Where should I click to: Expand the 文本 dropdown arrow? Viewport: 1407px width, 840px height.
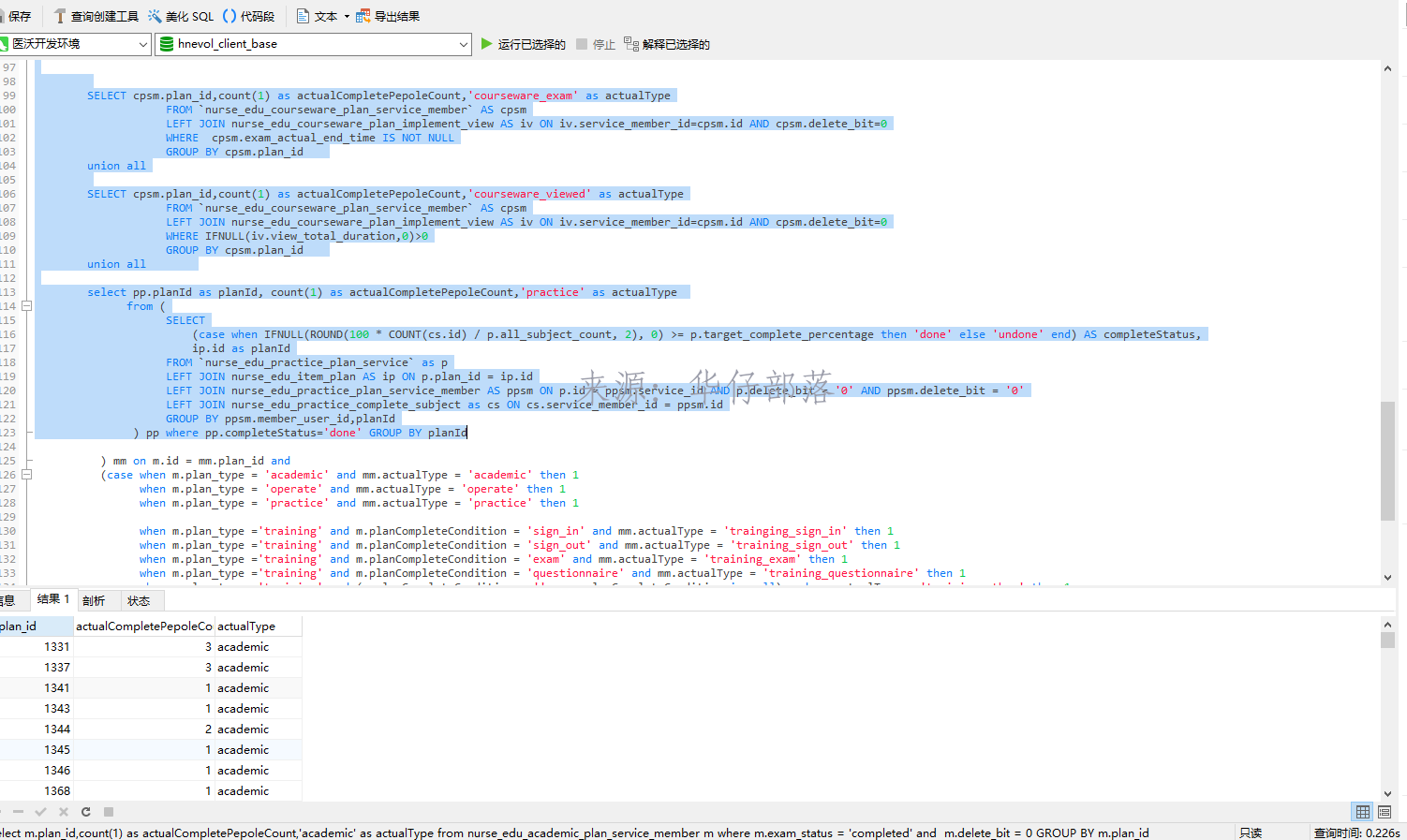coord(347,16)
